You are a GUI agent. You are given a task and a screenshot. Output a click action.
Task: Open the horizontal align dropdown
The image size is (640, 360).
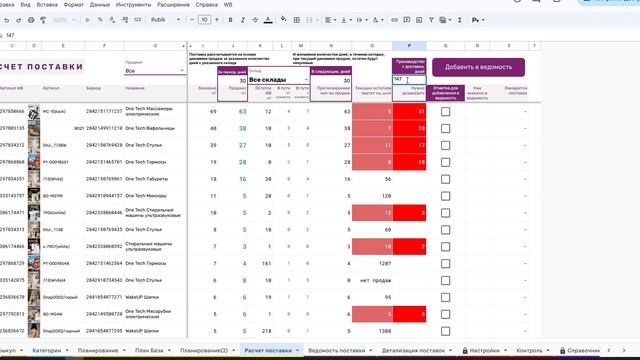331,20
